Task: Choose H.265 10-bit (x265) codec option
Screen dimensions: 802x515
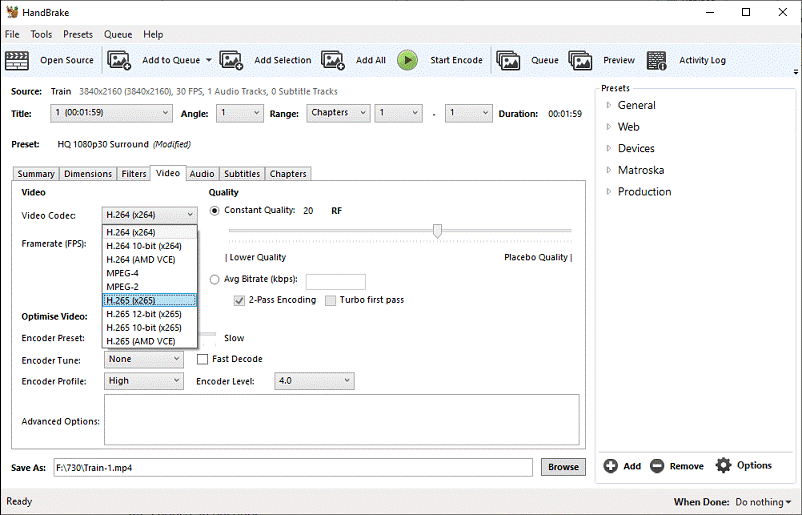Action: coord(150,328)
